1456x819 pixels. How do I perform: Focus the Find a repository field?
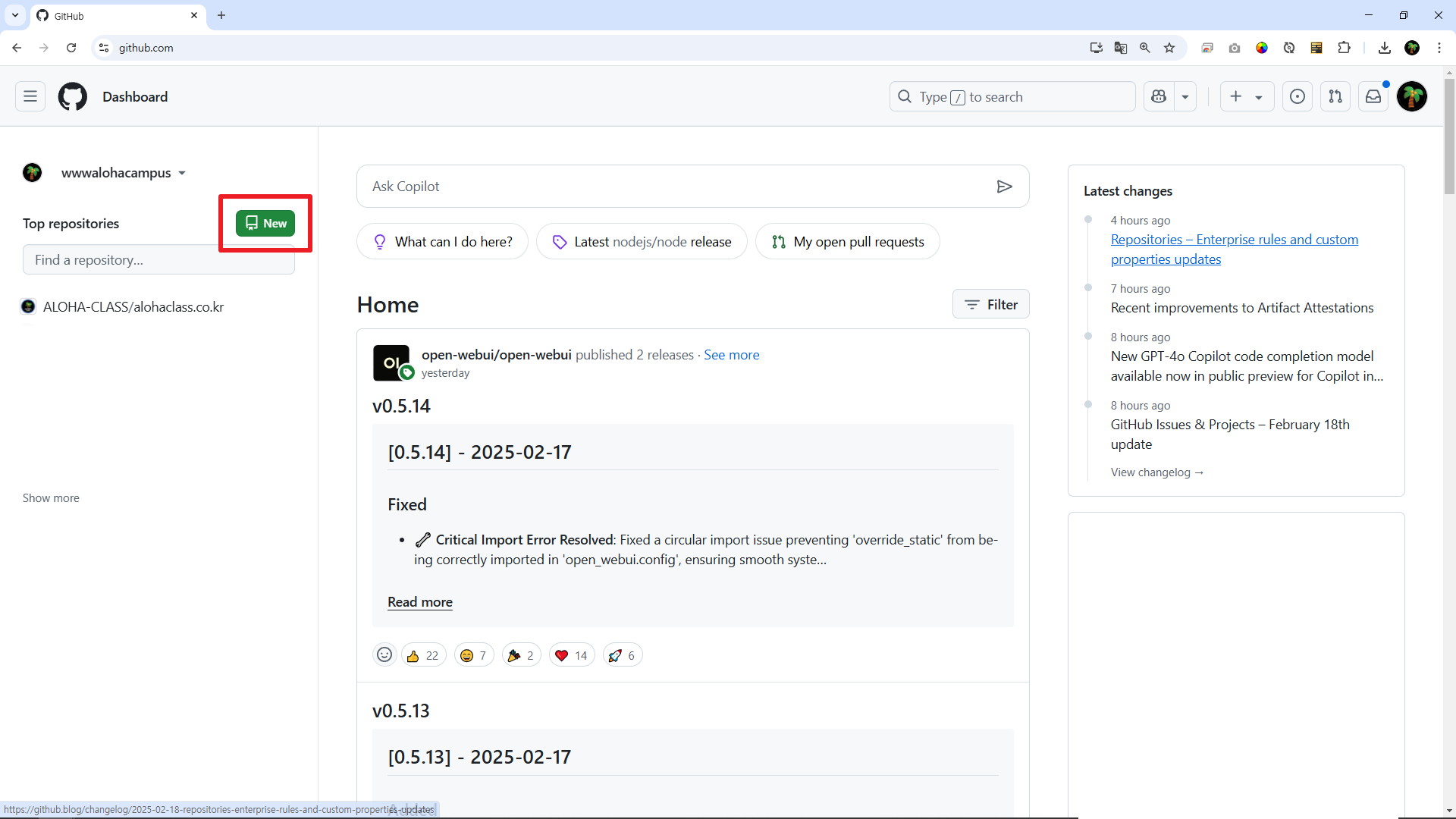158,259
